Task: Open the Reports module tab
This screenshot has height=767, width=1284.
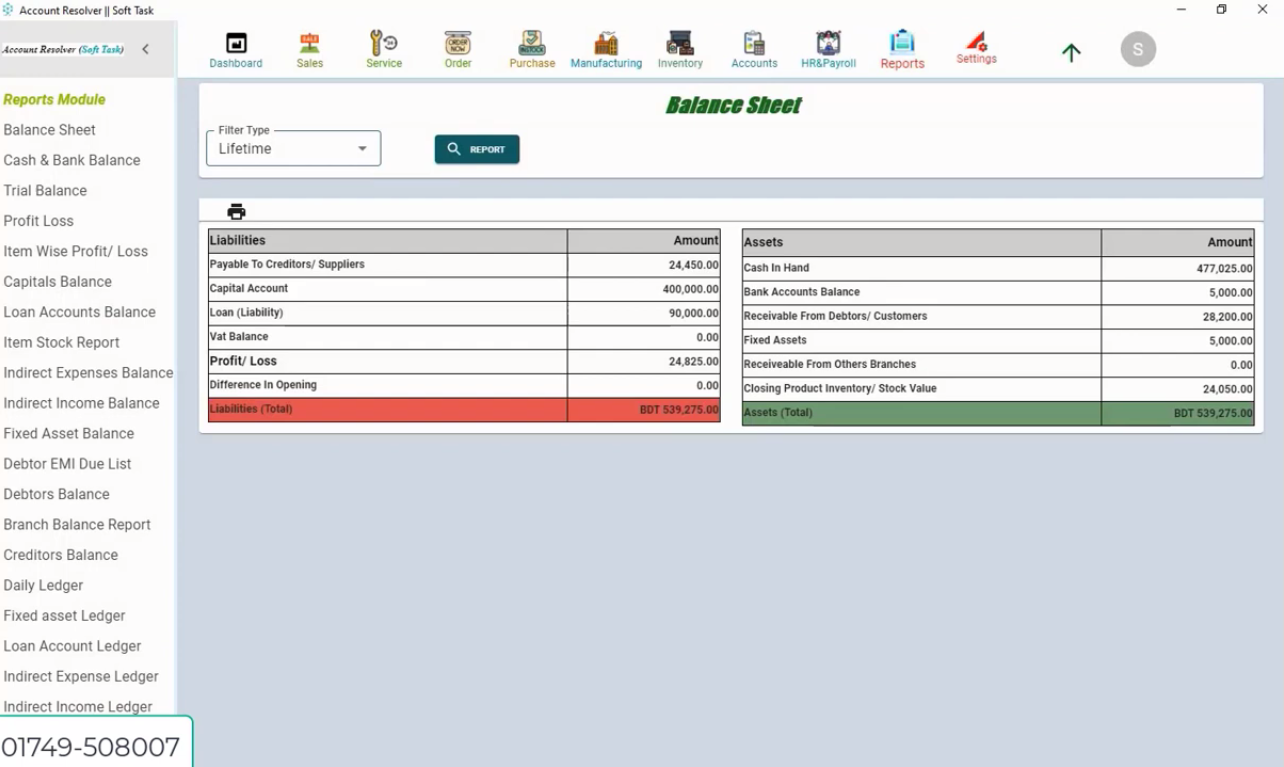Action: [901, 47]
